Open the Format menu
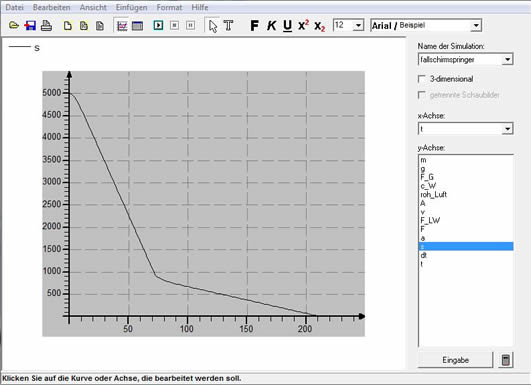 pyautogui.click(x=169, y=7)
